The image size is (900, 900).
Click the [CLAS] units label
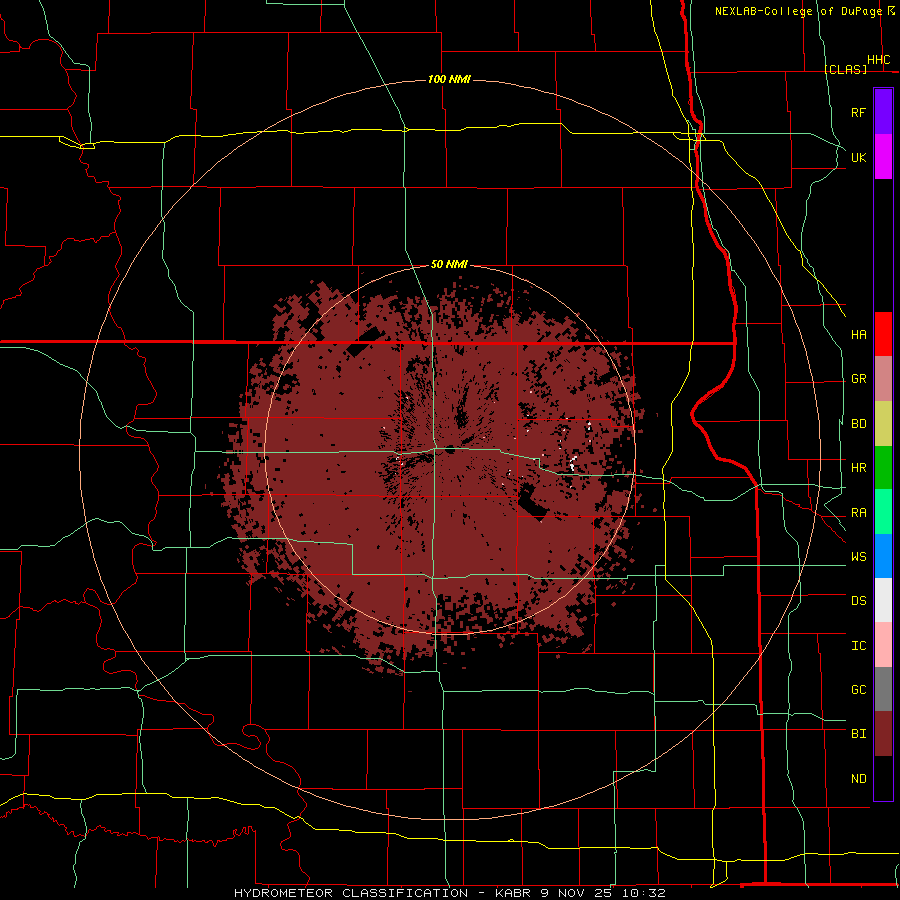click(845, 69)
